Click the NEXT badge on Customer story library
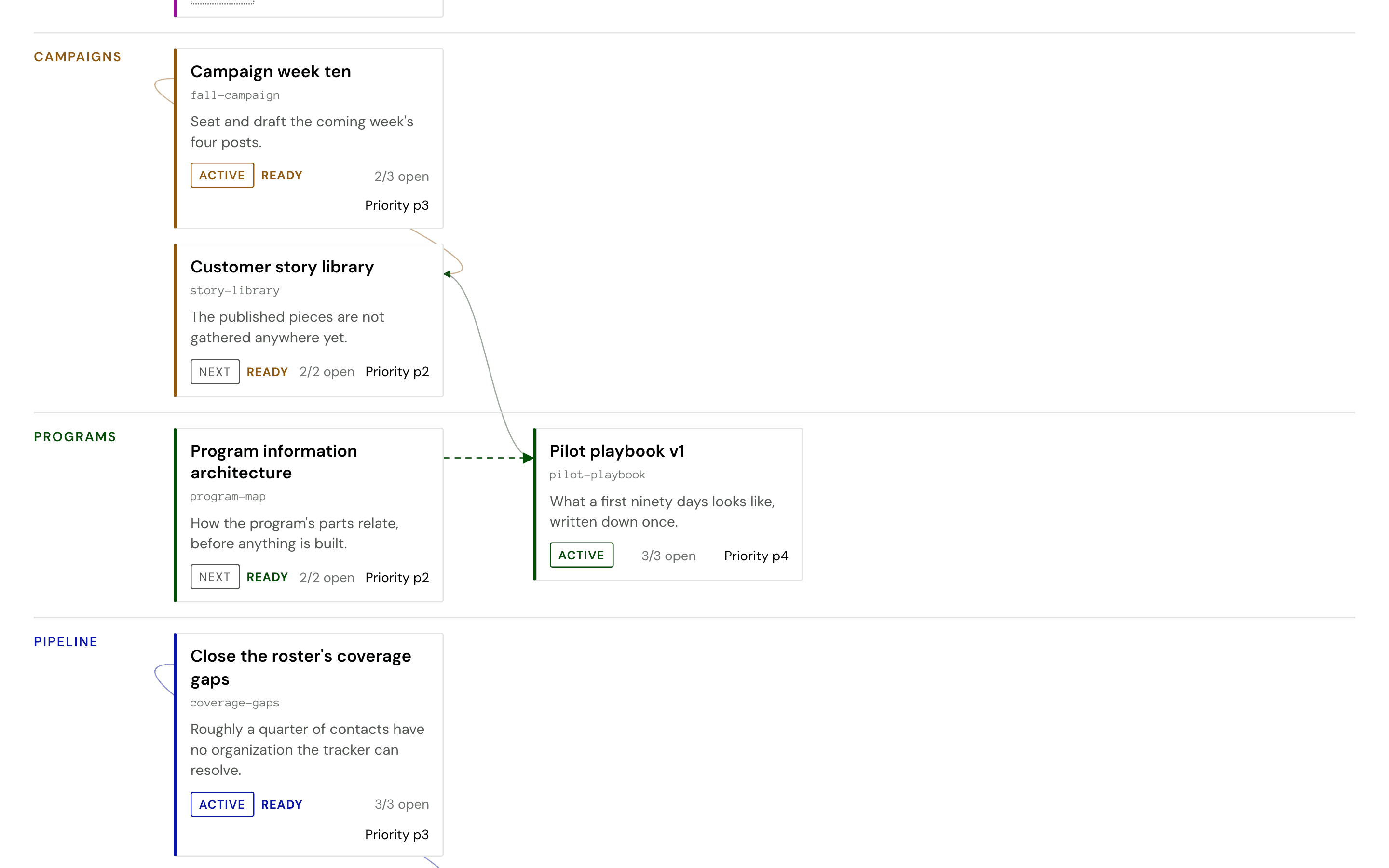This screenshot has height=868, width=1389. click(215, 372)
